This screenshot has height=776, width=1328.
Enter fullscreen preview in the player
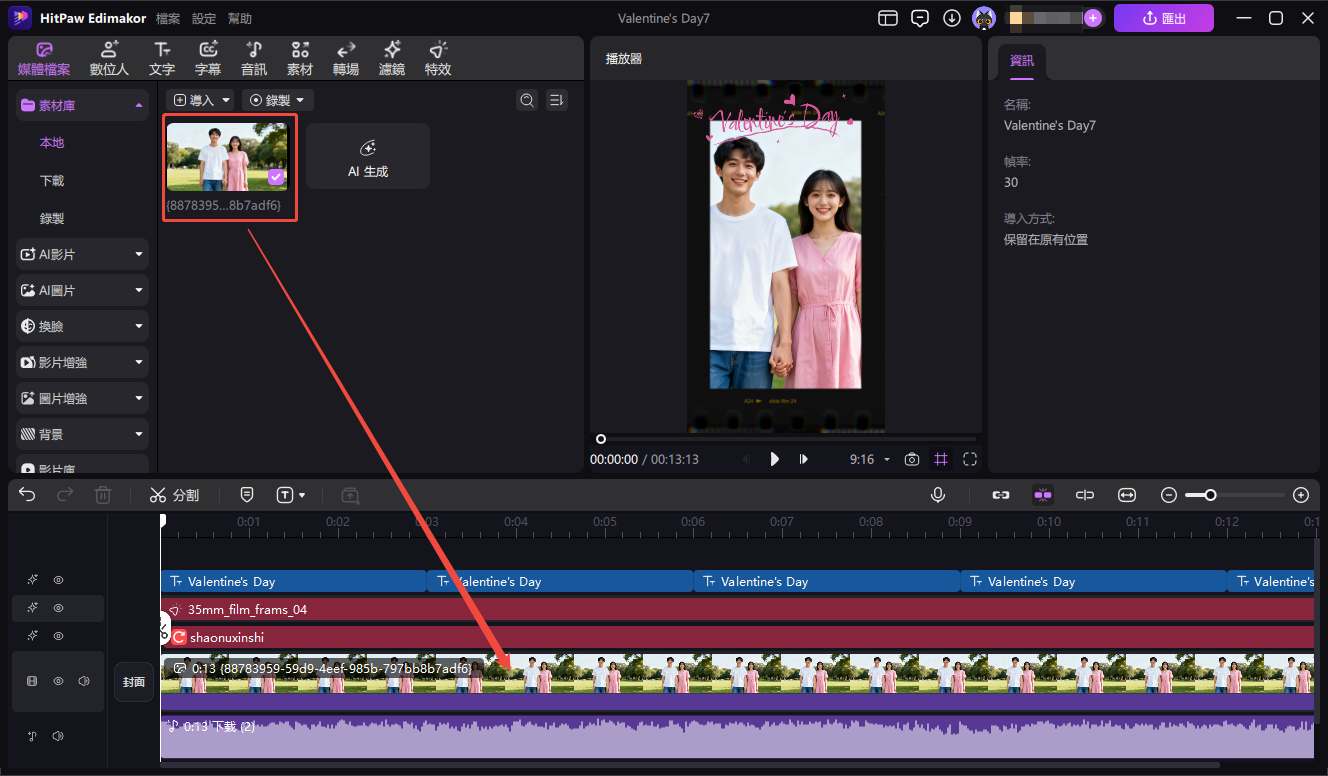pos(969,459)
